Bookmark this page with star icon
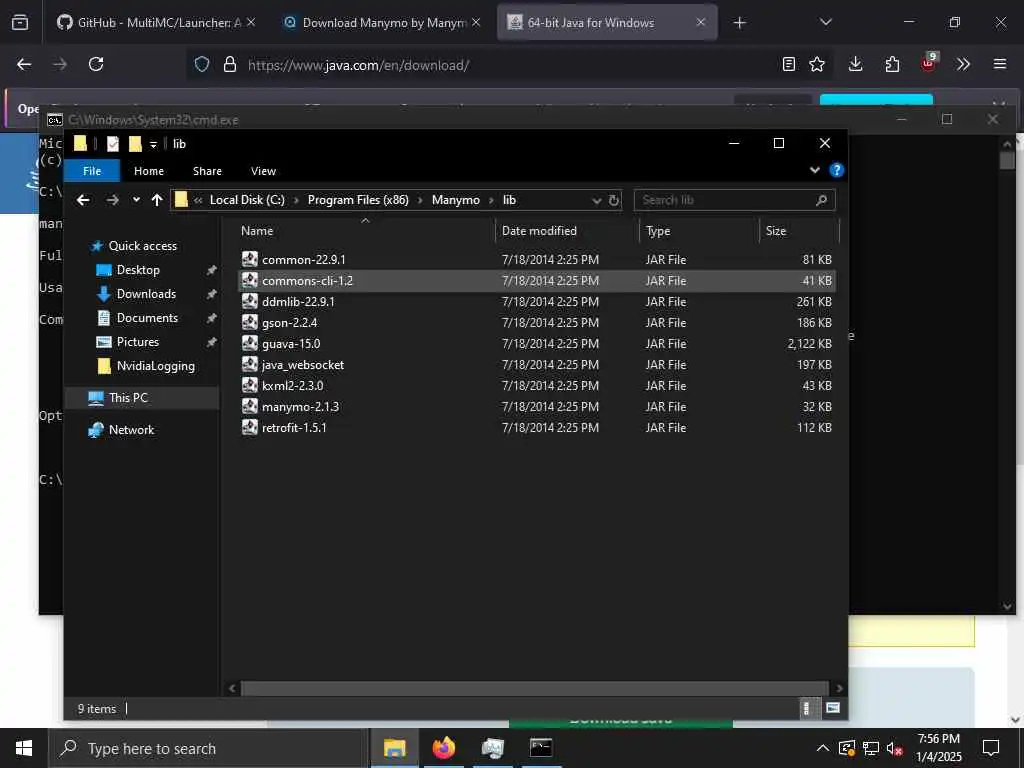The height and width of the screenshot is (768, 1024). click(x=817, y=64)
